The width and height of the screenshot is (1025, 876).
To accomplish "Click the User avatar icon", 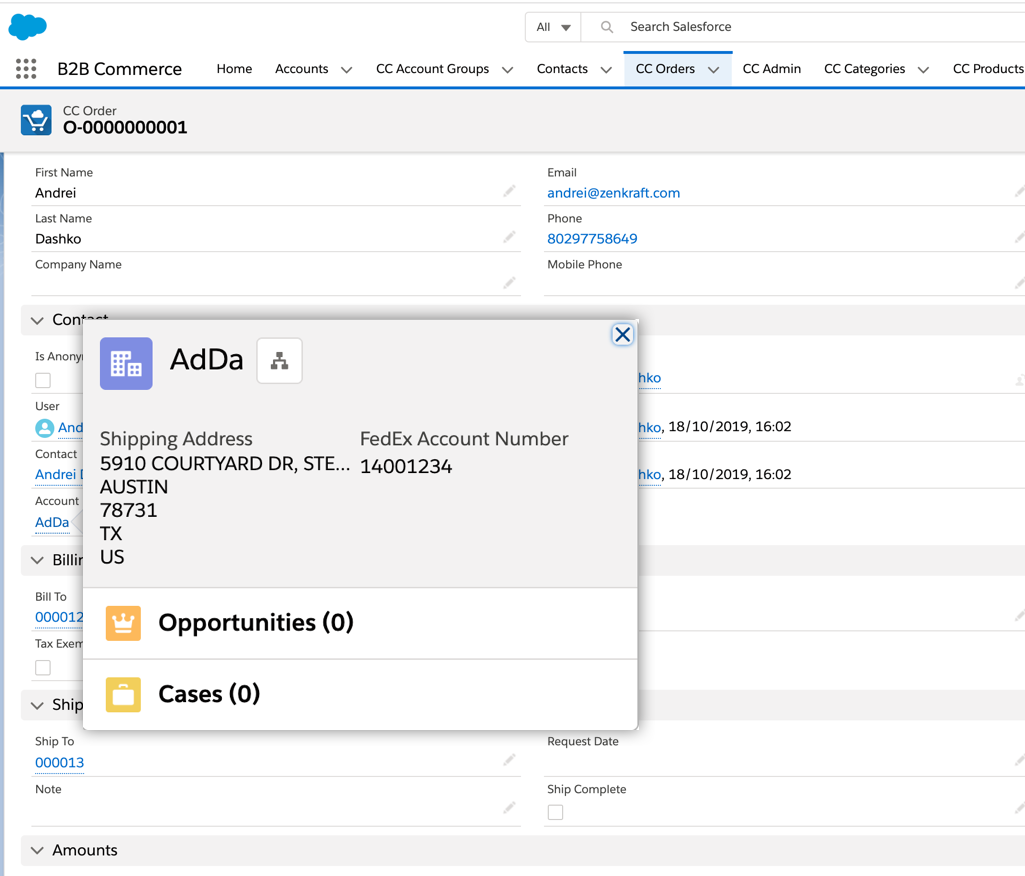I will tap(44, 428).
